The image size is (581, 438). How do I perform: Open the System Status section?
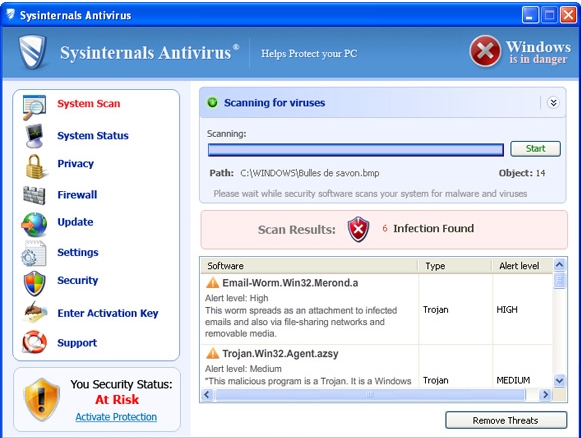(93, 136)
